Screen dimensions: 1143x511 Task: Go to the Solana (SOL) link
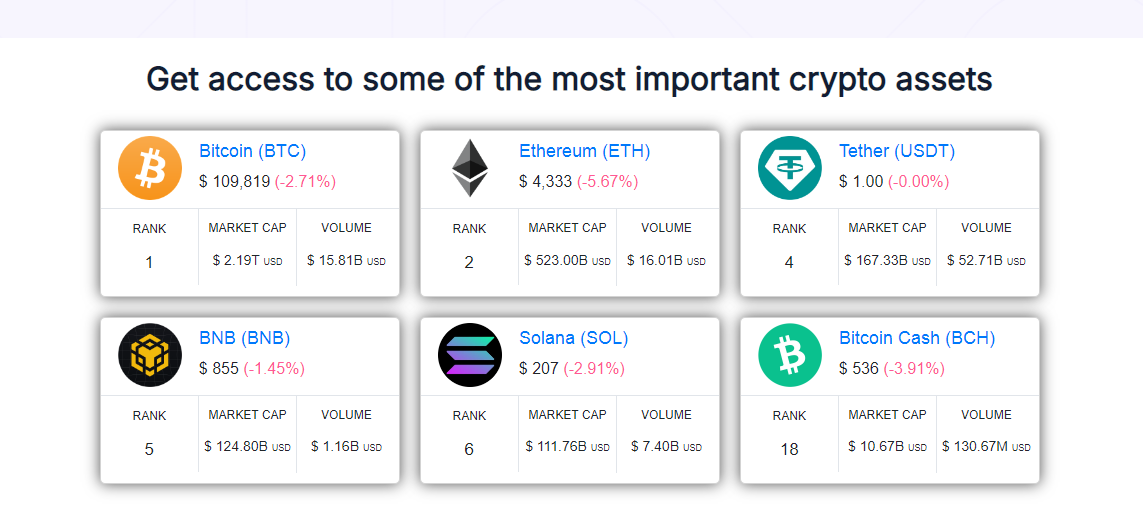point(574,338)
